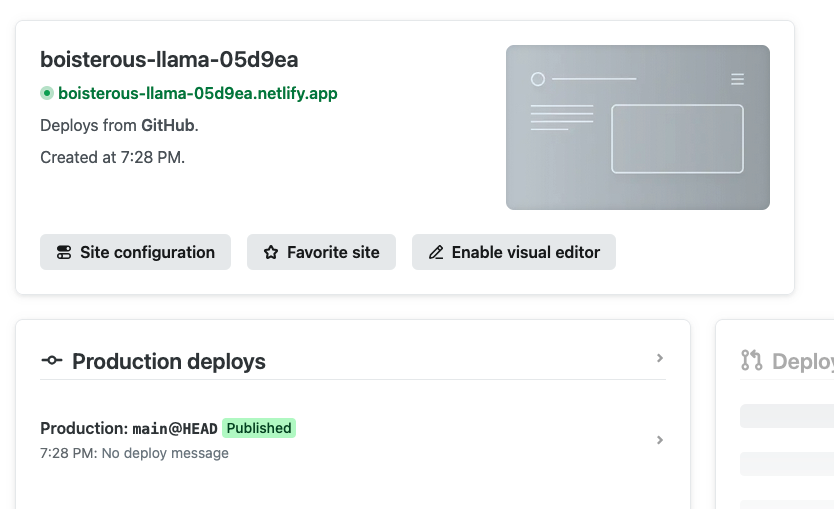
Task: Click the green site status dot
Action: (46, 94)
